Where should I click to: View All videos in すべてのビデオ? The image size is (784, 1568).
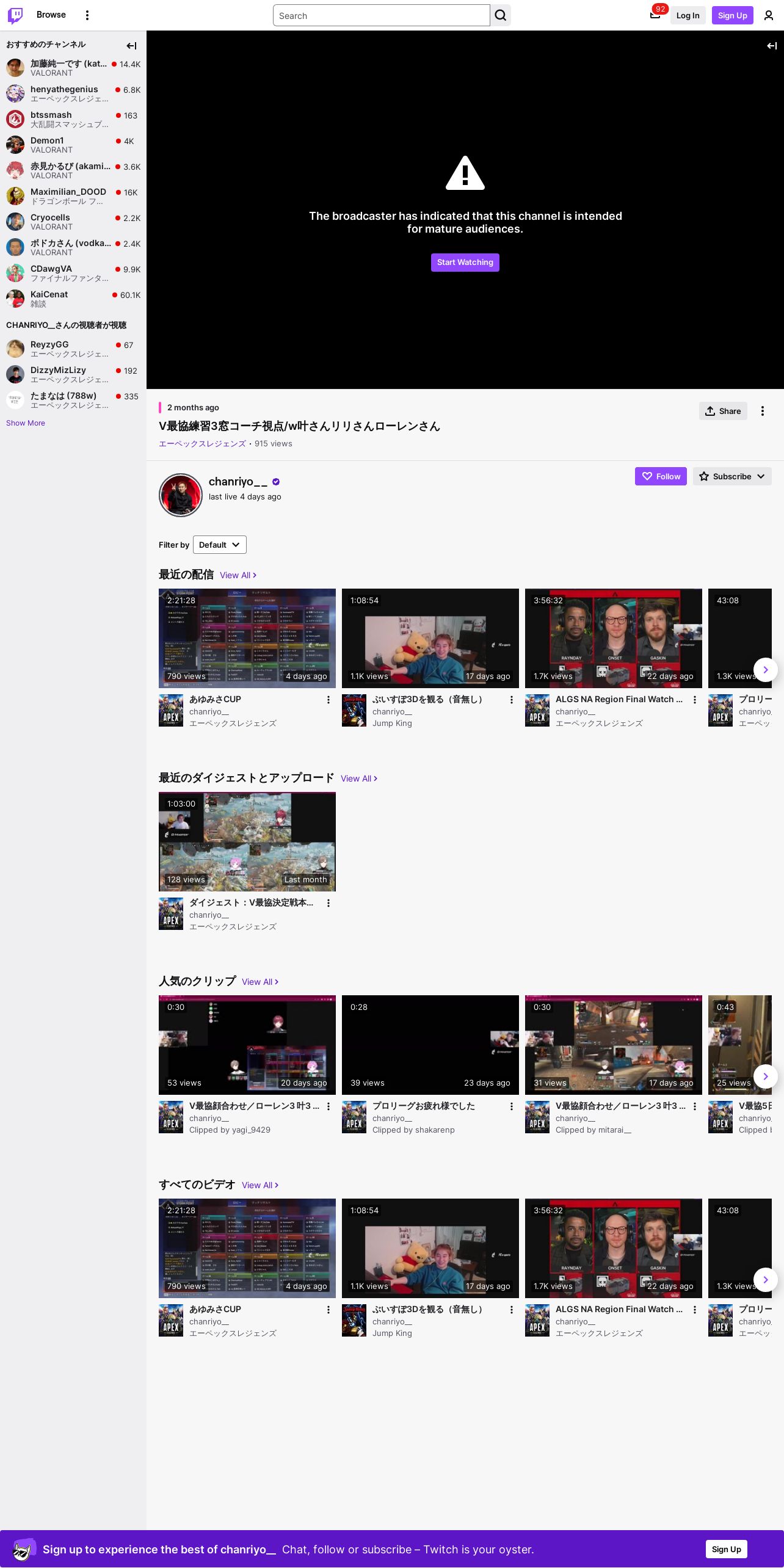pos(260,1185)
